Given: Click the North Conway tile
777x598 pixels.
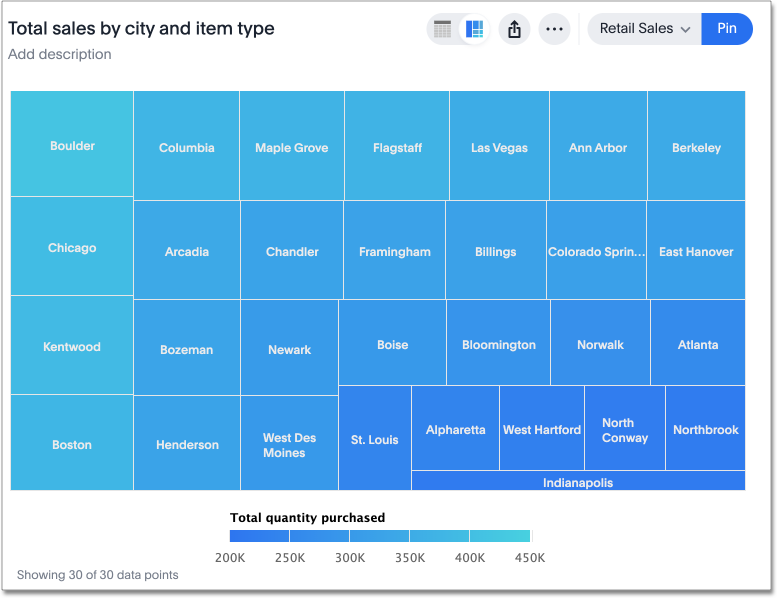Looking at the screenshot, I should point(625,430).
